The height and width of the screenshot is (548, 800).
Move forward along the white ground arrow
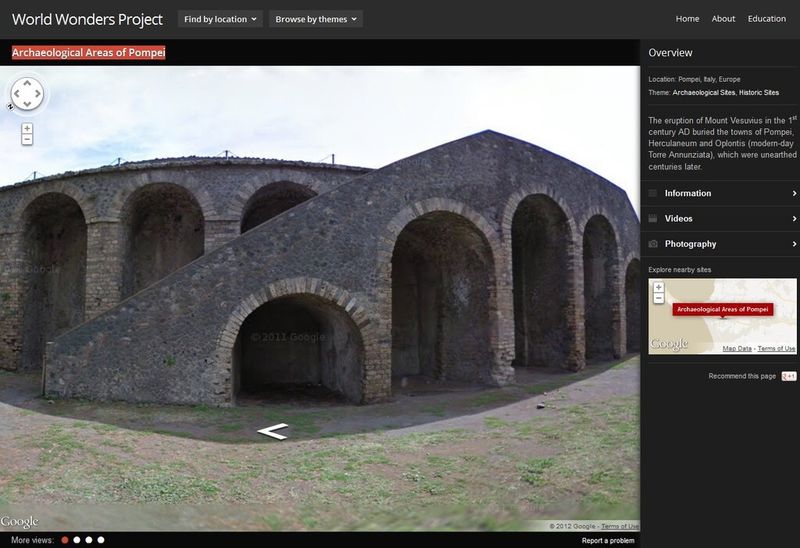tap(273, 432)
